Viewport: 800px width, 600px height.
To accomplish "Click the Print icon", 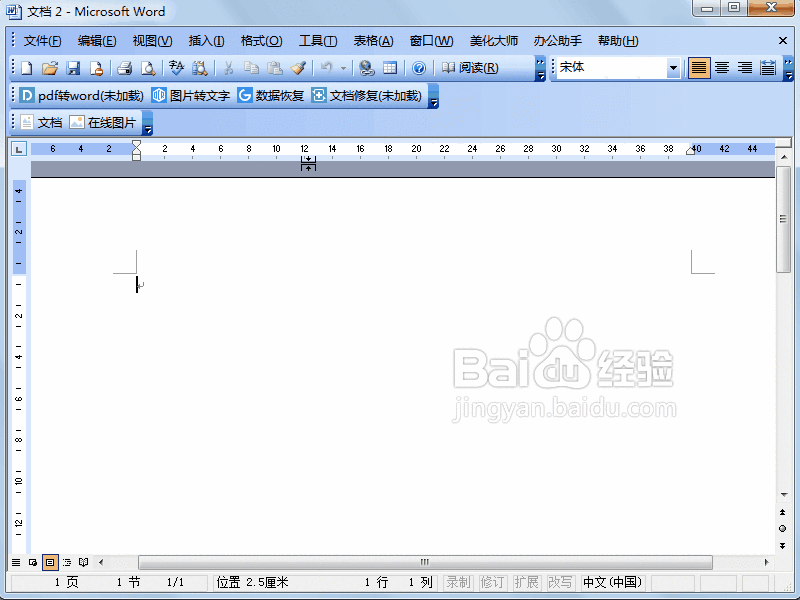I will pos(124,68).
